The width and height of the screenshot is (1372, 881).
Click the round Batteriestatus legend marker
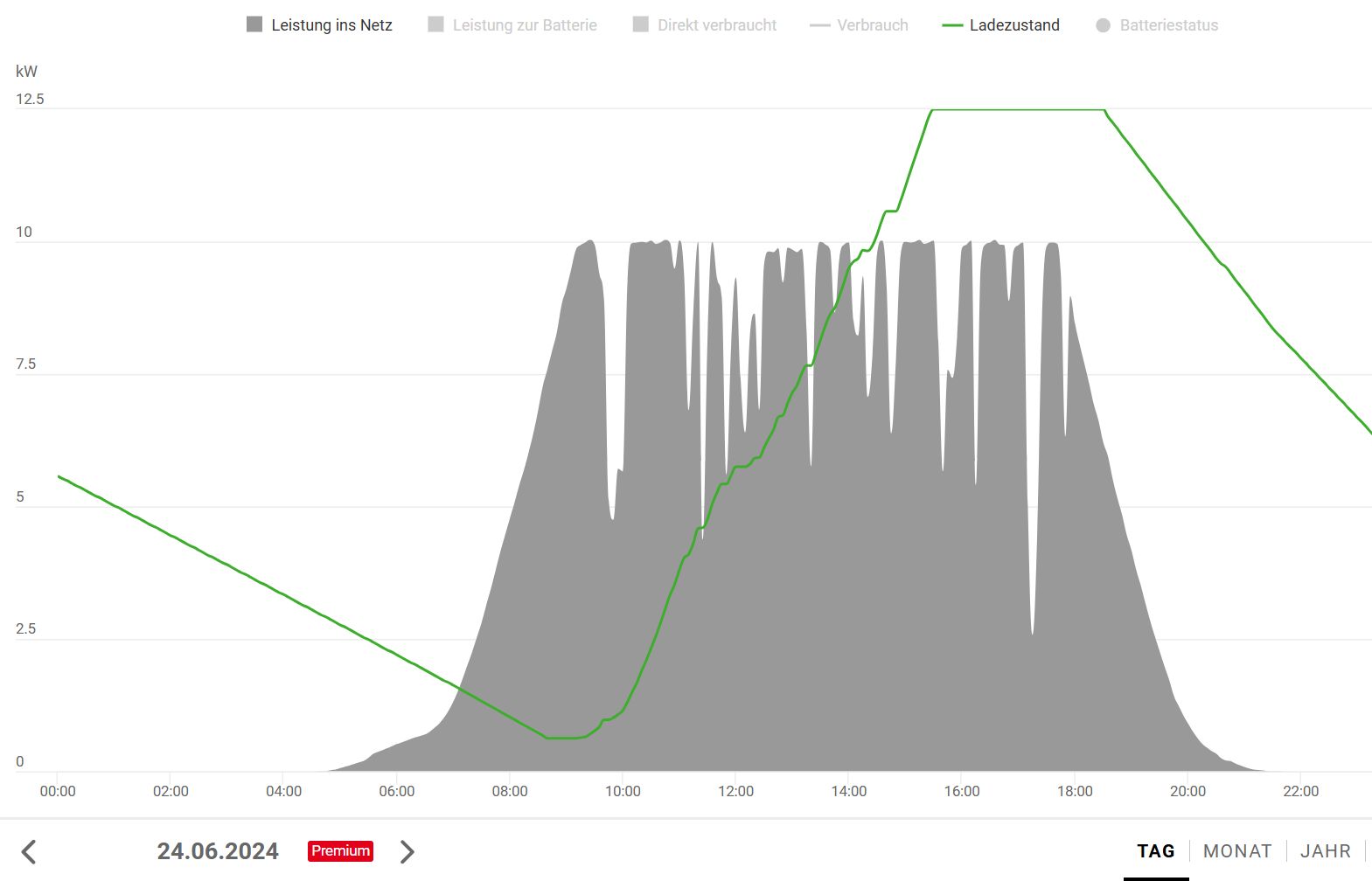pos(1104,25)
